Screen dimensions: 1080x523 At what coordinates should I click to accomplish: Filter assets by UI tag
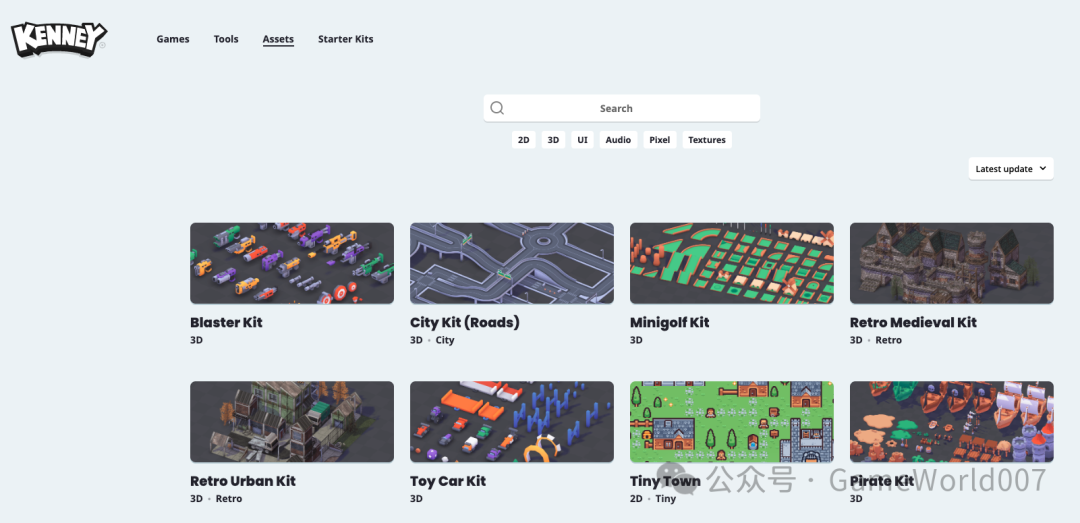pos(583,140)
